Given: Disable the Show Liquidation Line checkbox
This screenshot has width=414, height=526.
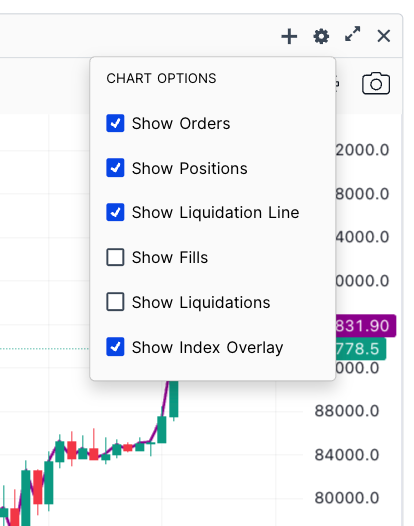Looking at the screenshot, I should tap(115, 212).
